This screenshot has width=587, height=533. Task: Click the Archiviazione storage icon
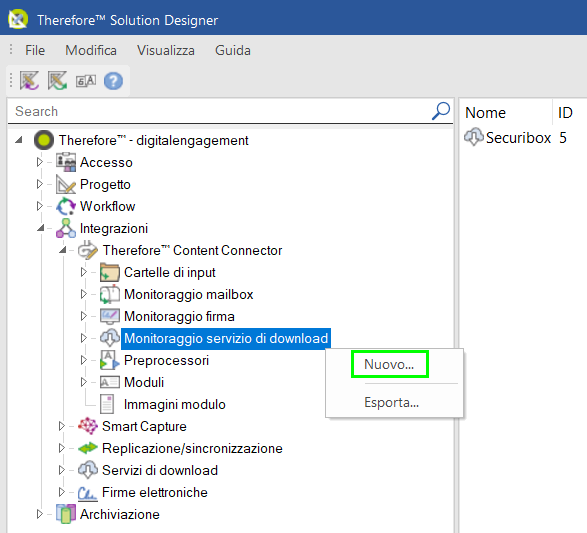(x=66, y=514)
